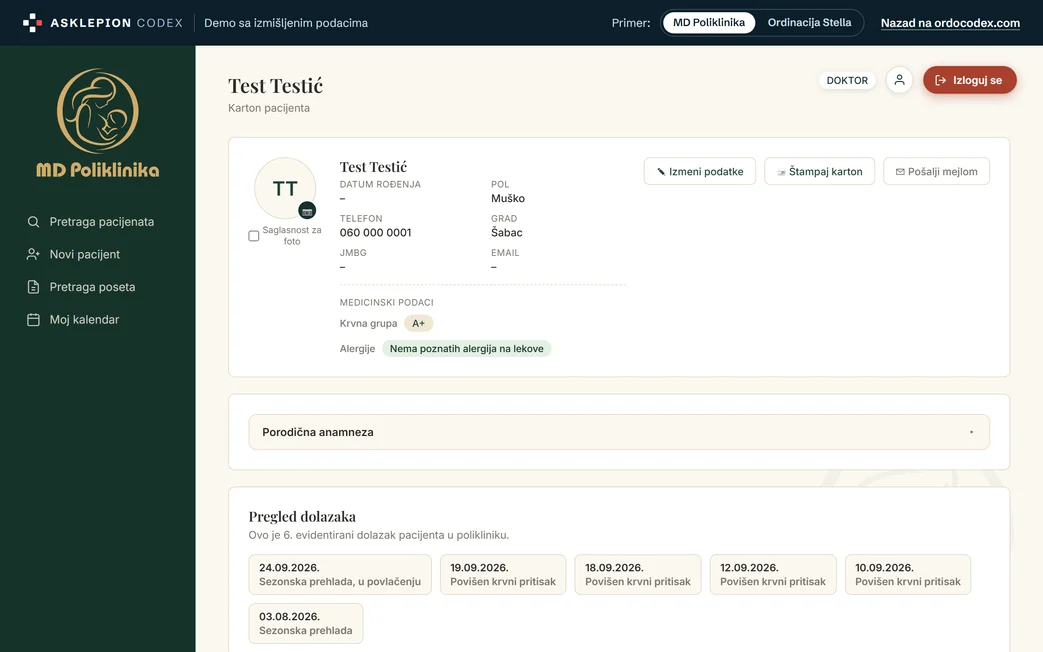Viewport: 1043px width, 652px height.
Task: Click the city value Šabac
Action: [507, 233]
